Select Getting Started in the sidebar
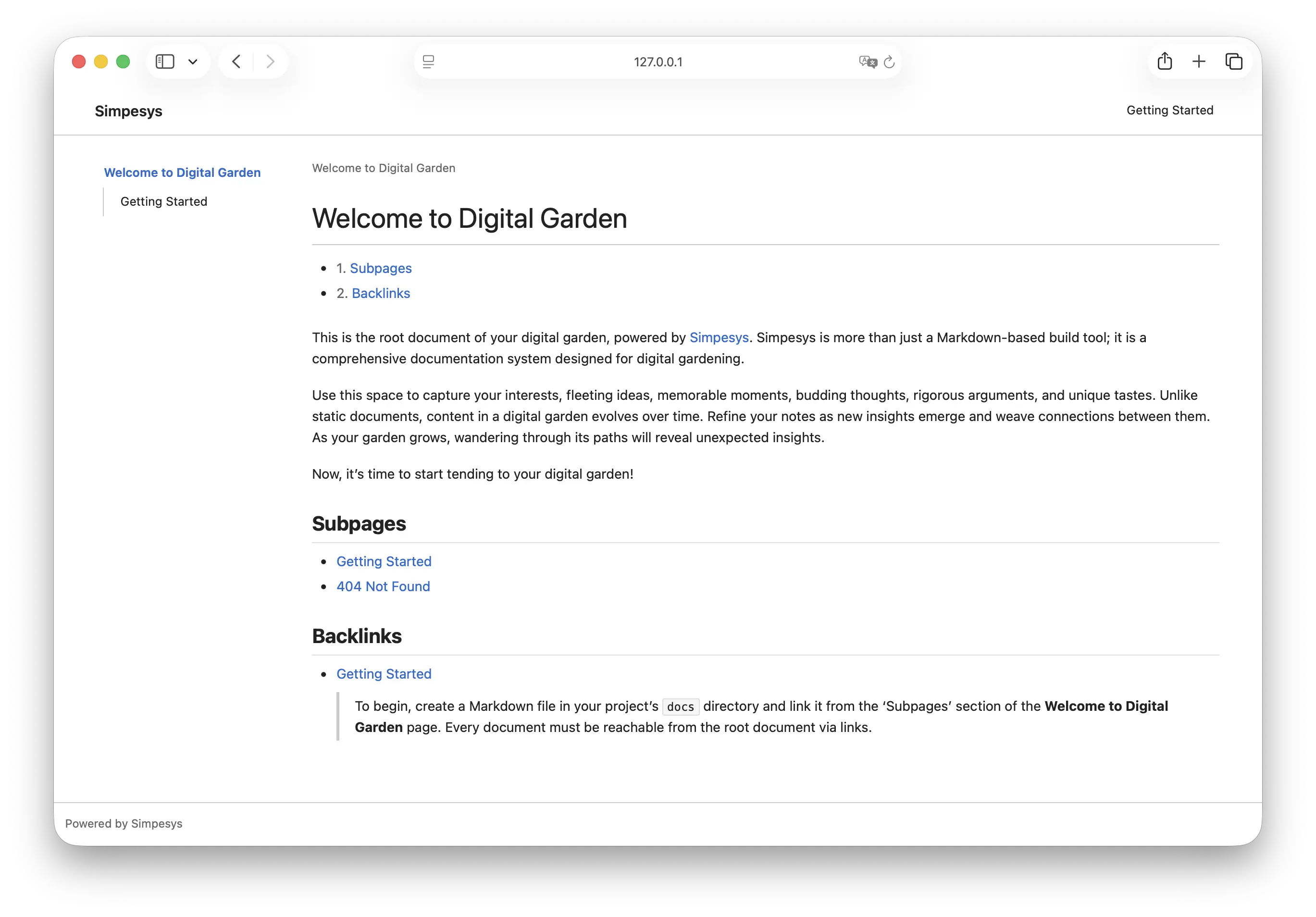Viewport: 1316px width, 917px height. (x=163, y=201)
